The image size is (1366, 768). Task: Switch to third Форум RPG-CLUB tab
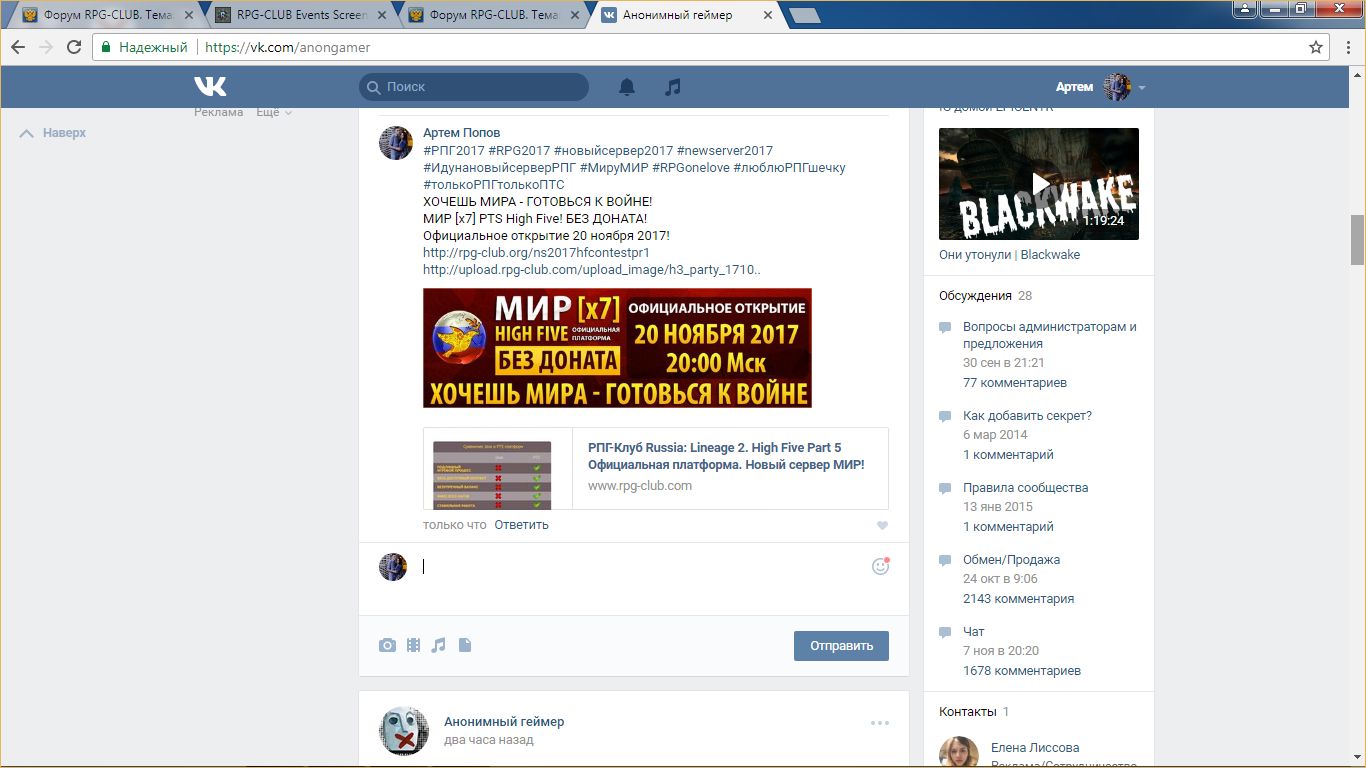point(493,16)
